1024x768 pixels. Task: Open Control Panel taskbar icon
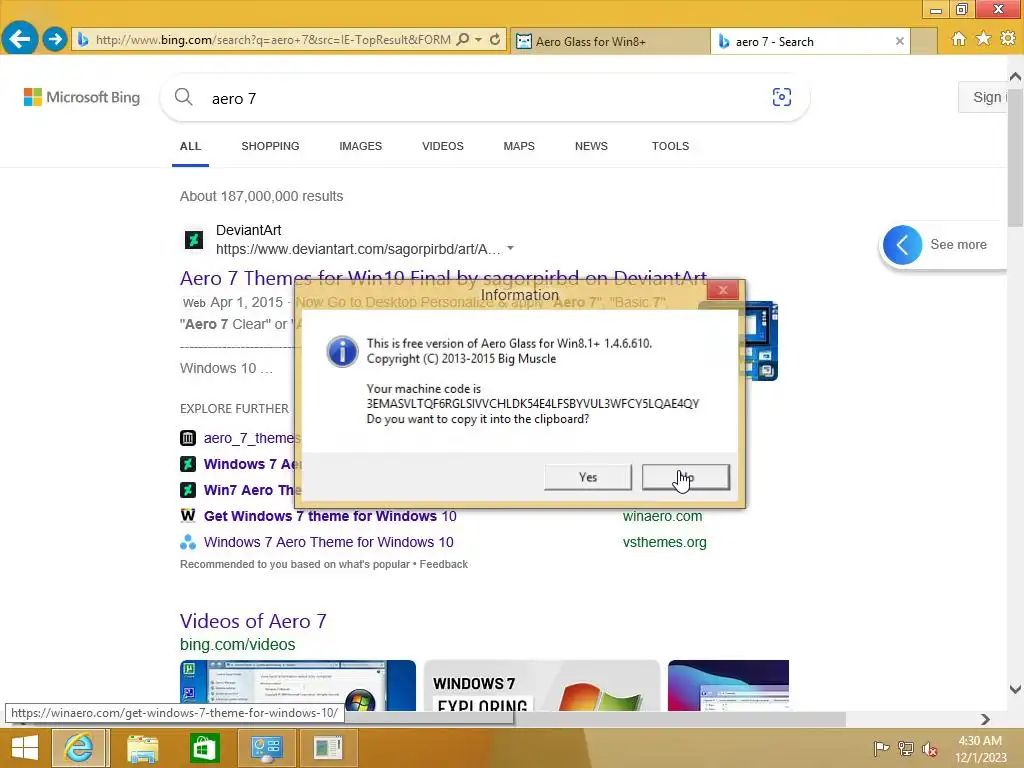tap(266, 748)
